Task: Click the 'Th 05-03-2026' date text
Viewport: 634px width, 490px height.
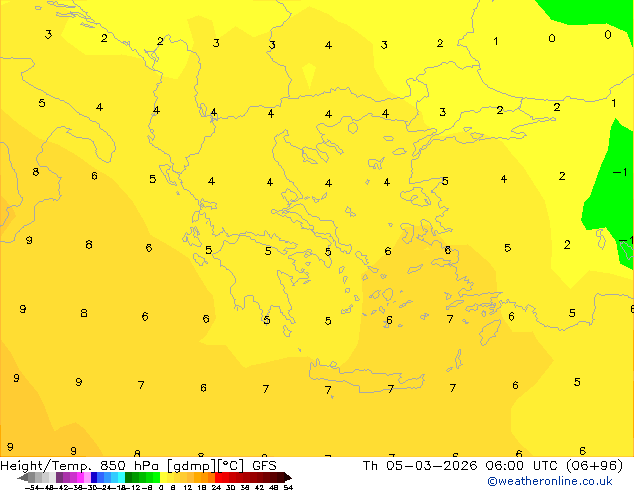Action: click(420, 466)
